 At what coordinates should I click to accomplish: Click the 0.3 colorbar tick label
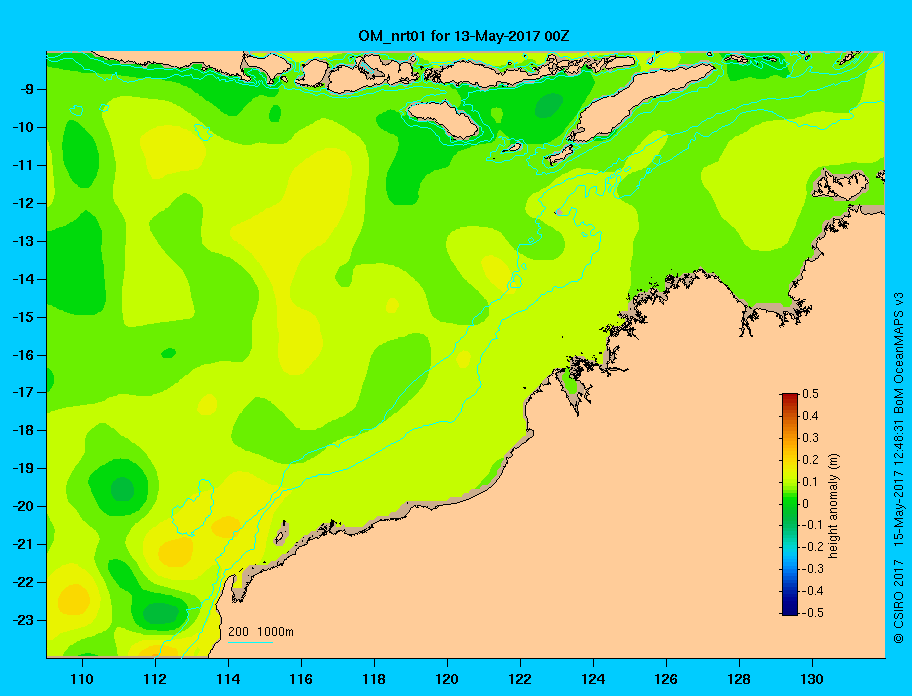(810, 438)
